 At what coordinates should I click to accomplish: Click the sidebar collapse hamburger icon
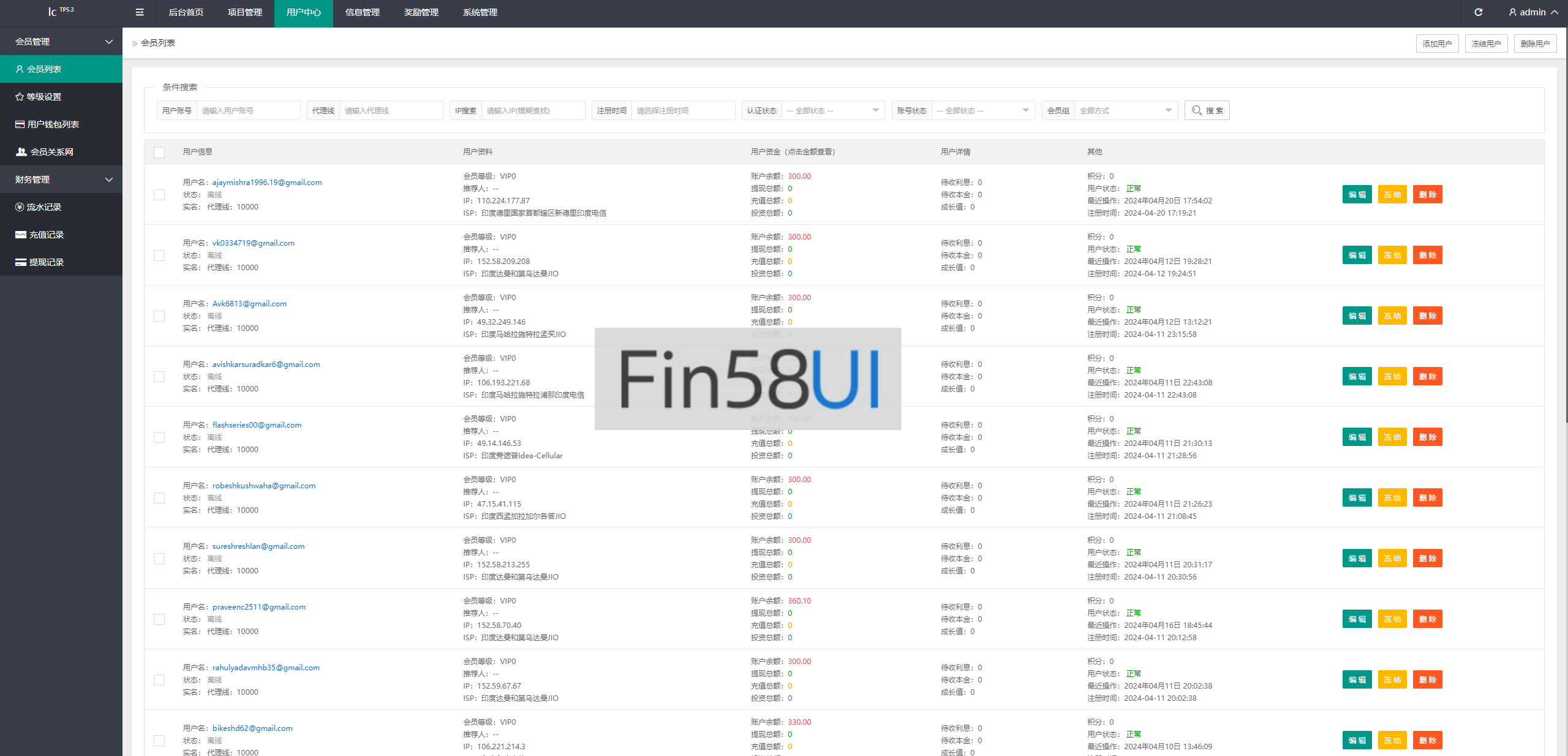click(x=140, y=12)
